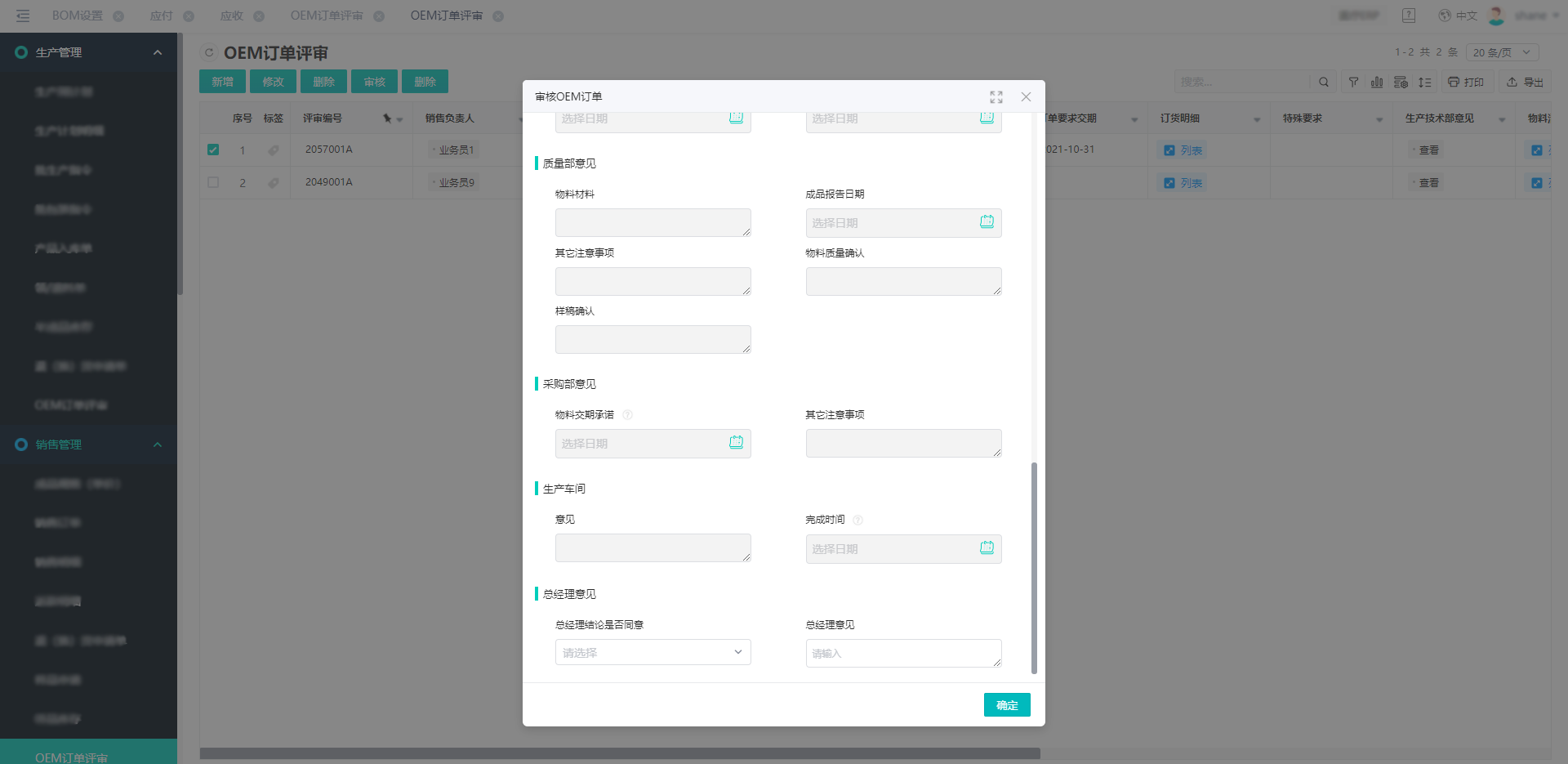The image size is (1568, 764).
Task: Click the table horizontal scrollbar
Action: 620,753
